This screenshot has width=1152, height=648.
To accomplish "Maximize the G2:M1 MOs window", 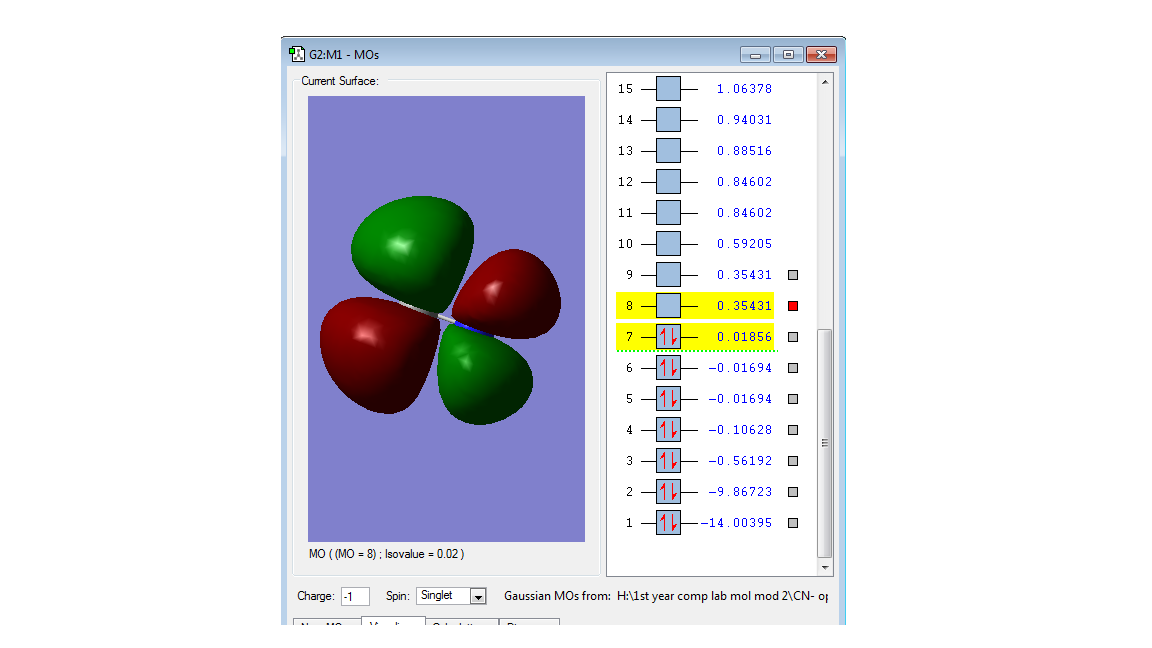I will 788,55.
